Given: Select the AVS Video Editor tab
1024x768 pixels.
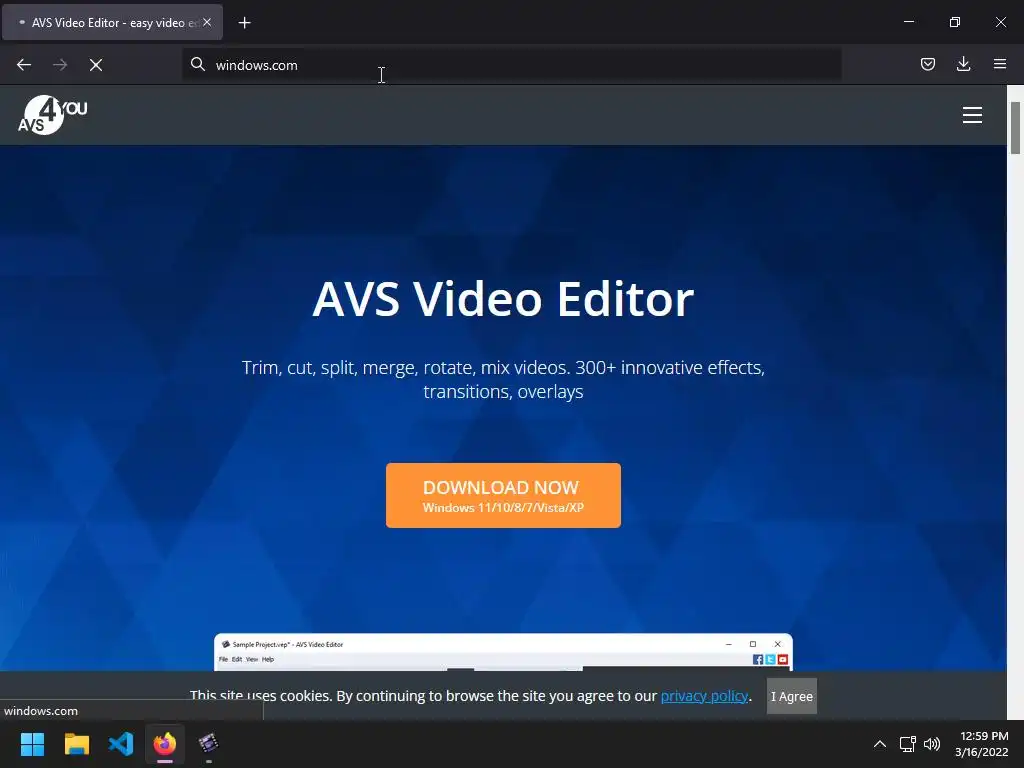Looking at the screenshot, I should click(112, 22).
